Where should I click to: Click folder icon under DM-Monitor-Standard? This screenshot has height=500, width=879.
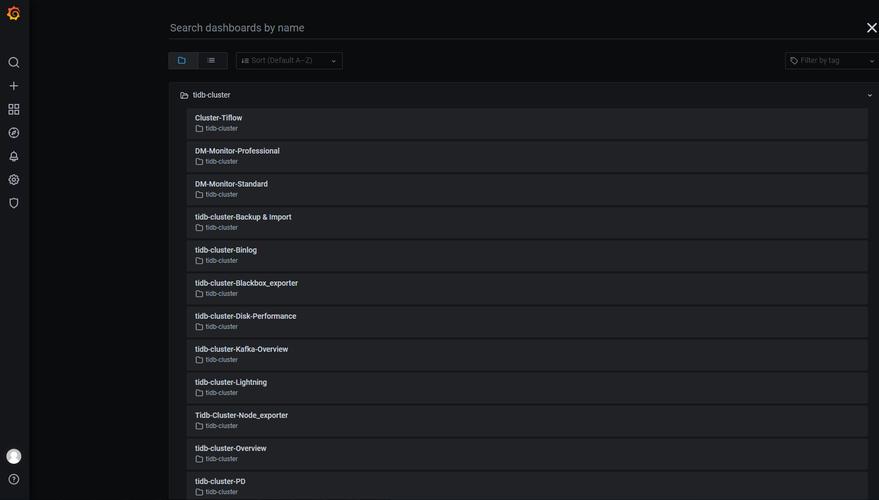coord(199,195)
